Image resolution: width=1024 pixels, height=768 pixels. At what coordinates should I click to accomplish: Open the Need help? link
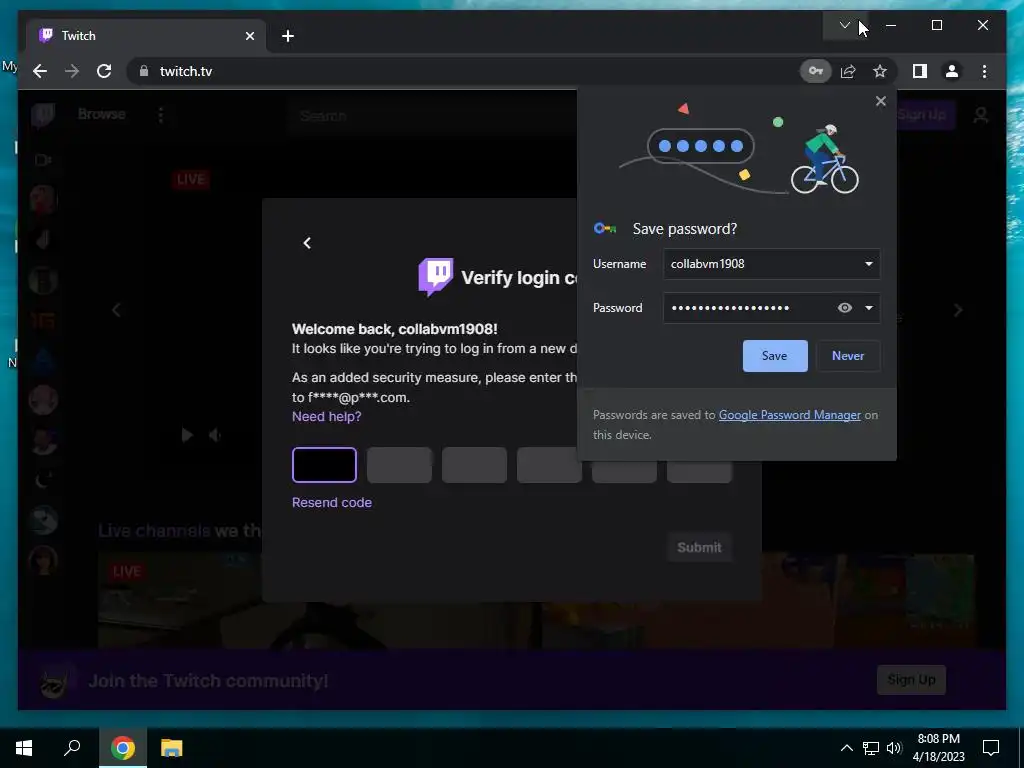click(327, 416)
